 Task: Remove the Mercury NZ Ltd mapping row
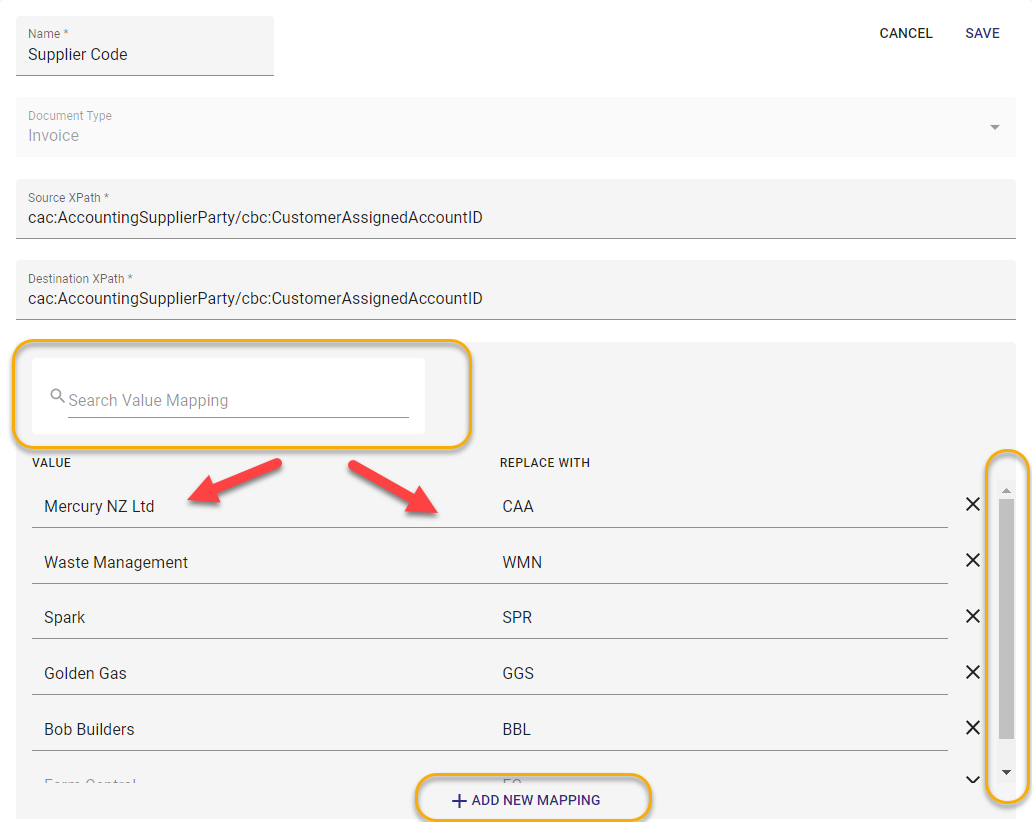[972, 505]
